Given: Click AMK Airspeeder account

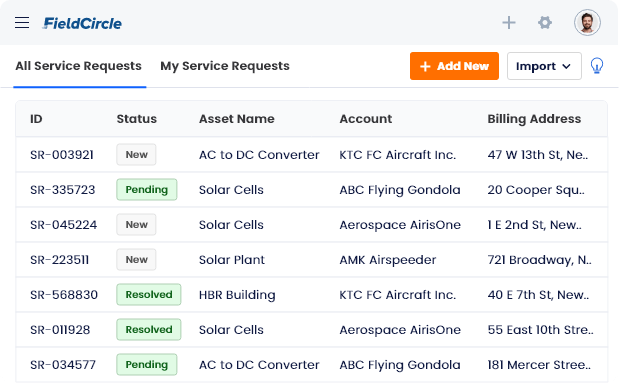Looking at the screenshot, I should point(388,260).
